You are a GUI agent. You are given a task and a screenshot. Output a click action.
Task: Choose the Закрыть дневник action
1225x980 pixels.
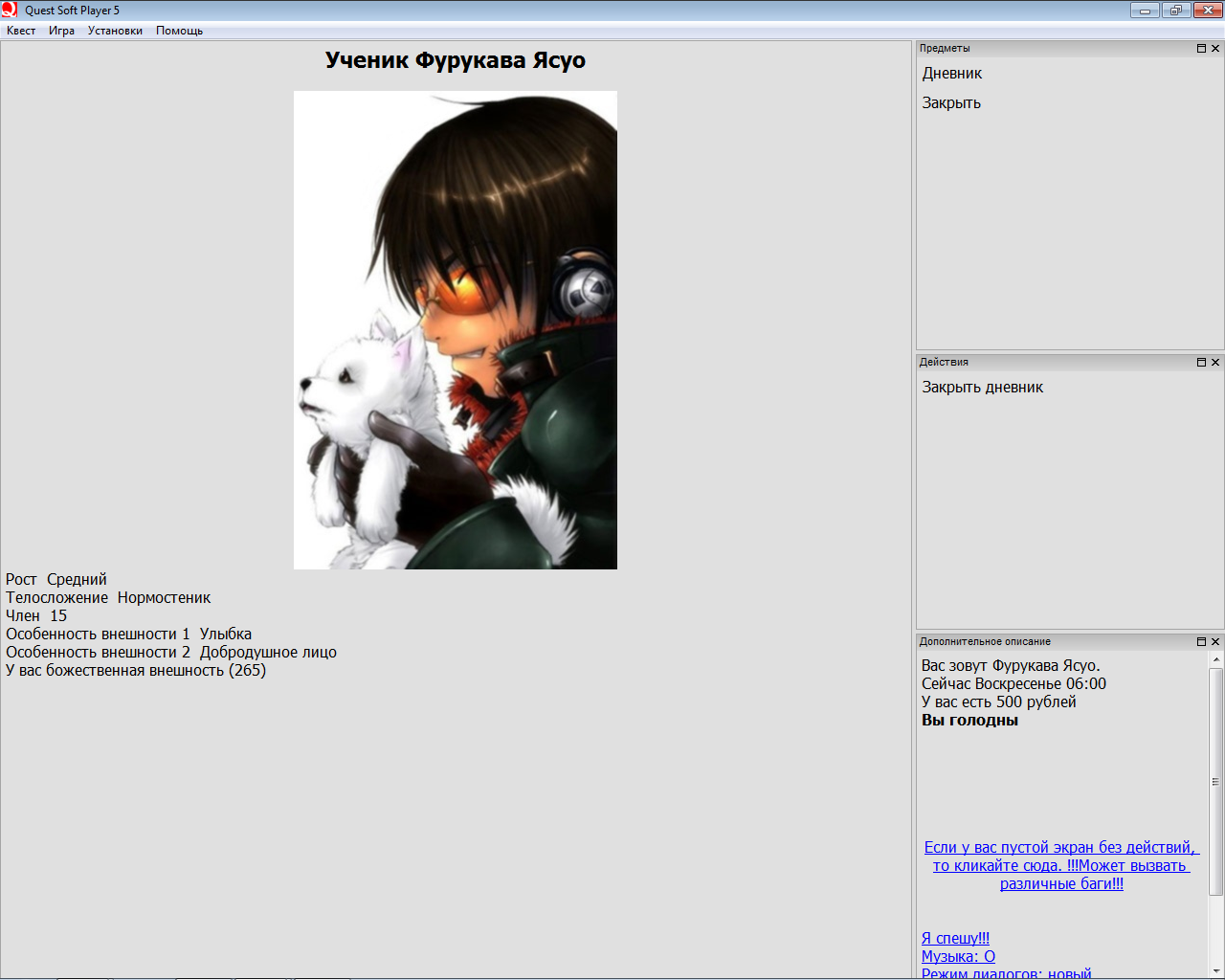982,388
